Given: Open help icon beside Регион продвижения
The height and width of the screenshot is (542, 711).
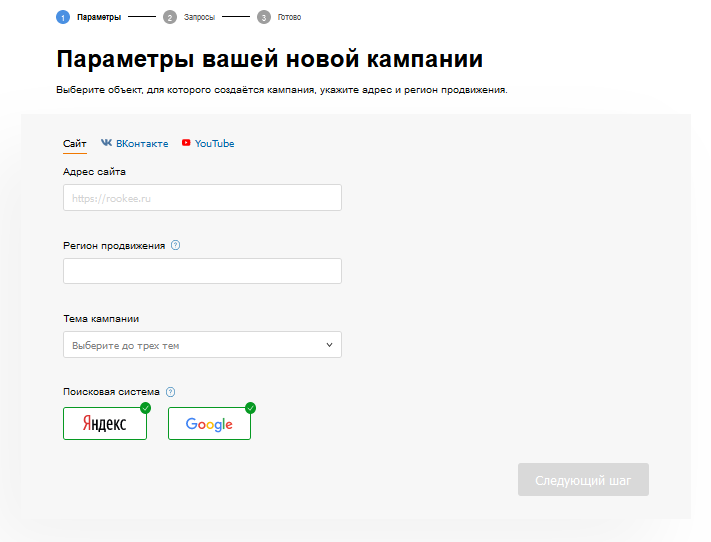Looking at the screenshot, I should pos(176,246).
